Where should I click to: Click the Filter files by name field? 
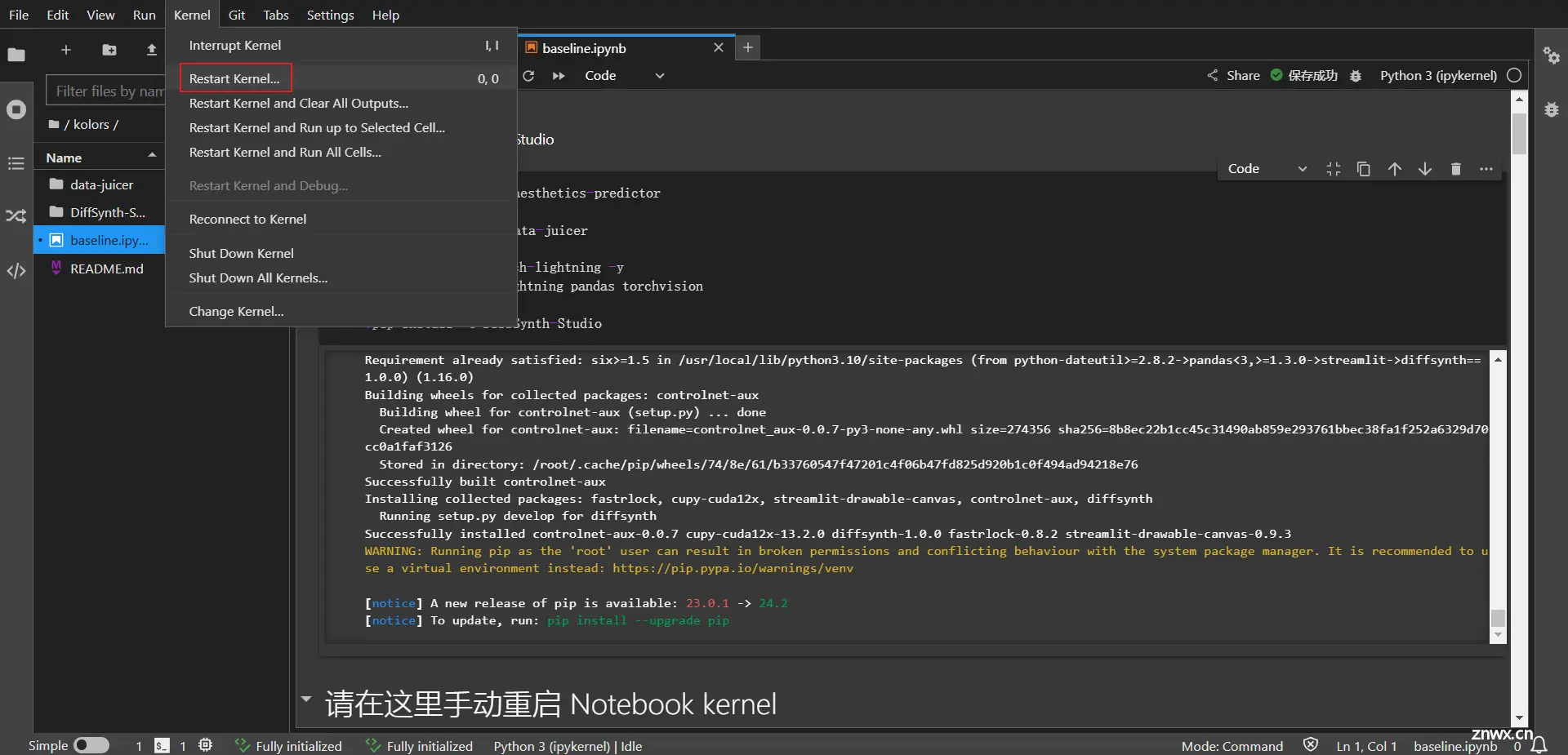tap(106, 91)
